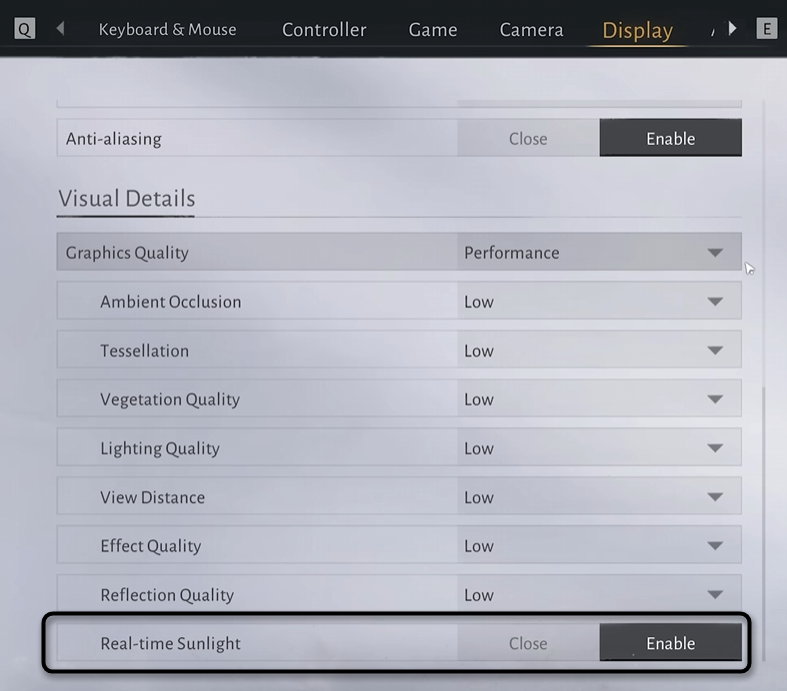This screenshot has width=787, height=691.
Task: Turn Real-time Sunlight to Close
Action: point(528,644)
